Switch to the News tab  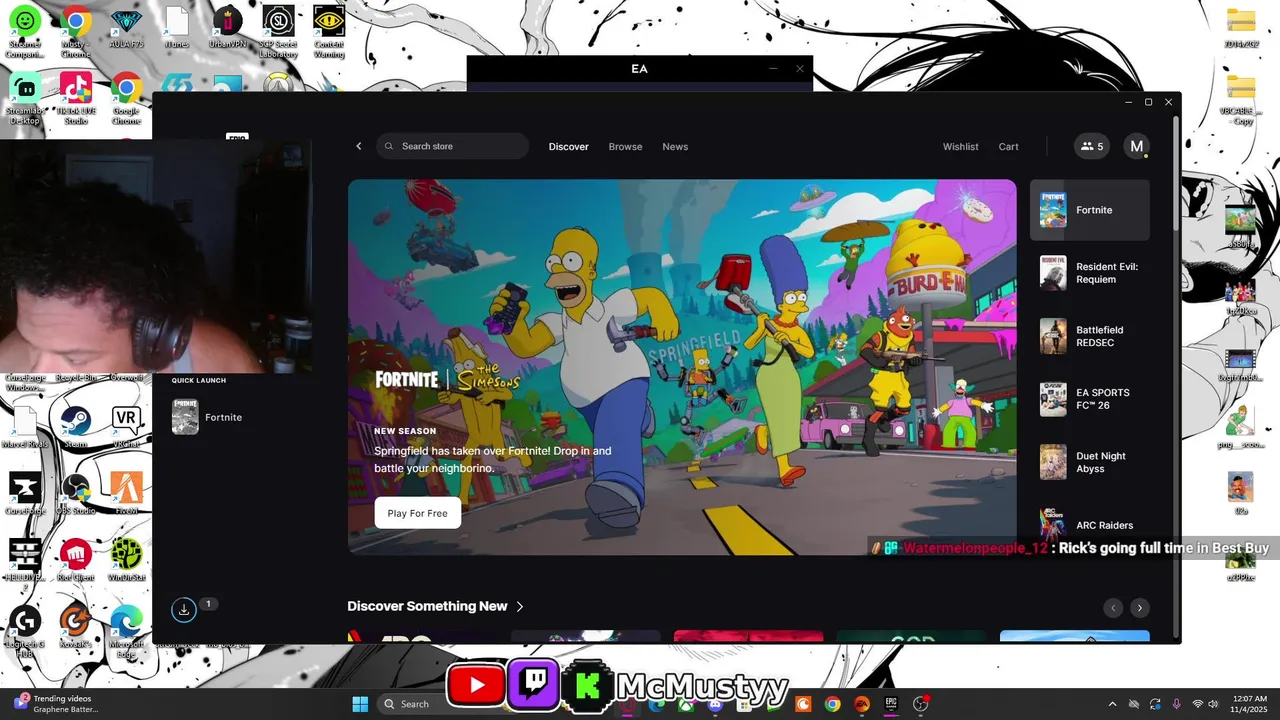675,146
